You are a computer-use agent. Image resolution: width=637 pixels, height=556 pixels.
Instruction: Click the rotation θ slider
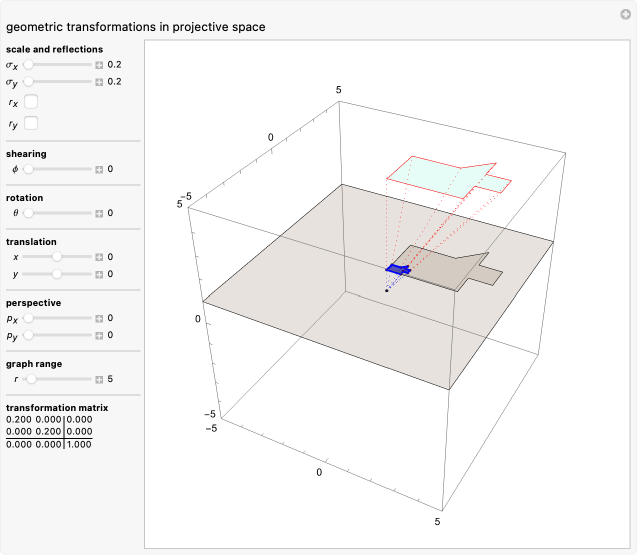click(57, 213)
